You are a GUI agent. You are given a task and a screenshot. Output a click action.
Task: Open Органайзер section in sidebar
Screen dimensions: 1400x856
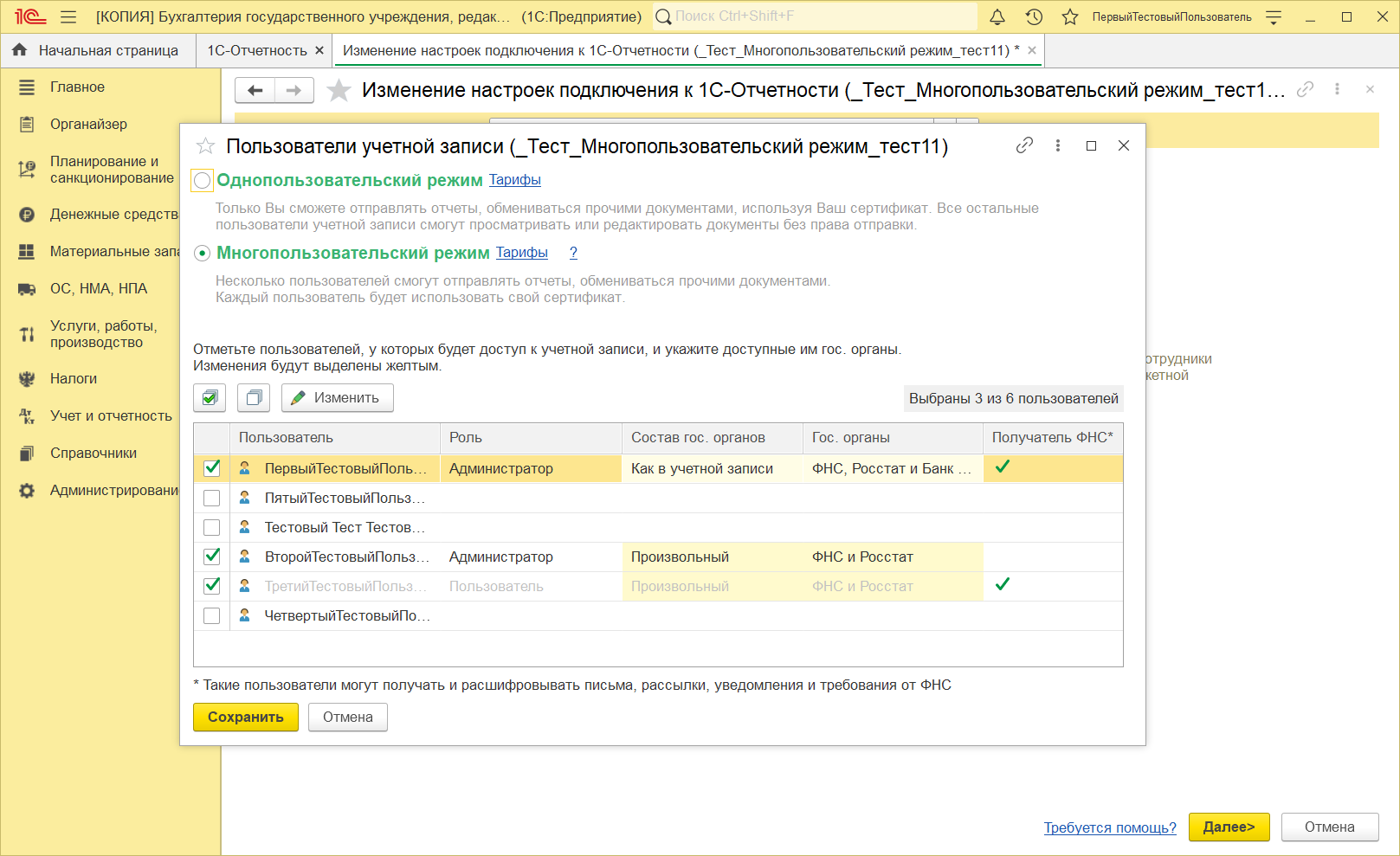(88, 124)
